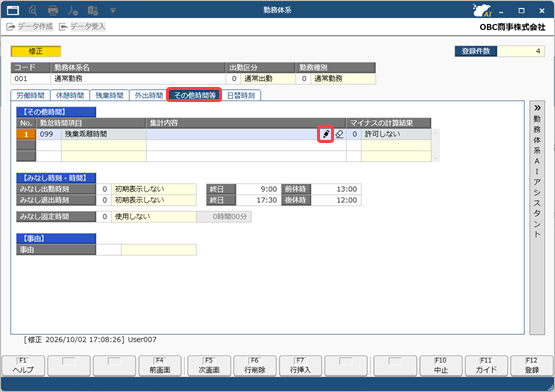
Task: Switch to the 外出時間 tab
Action: 149,95
